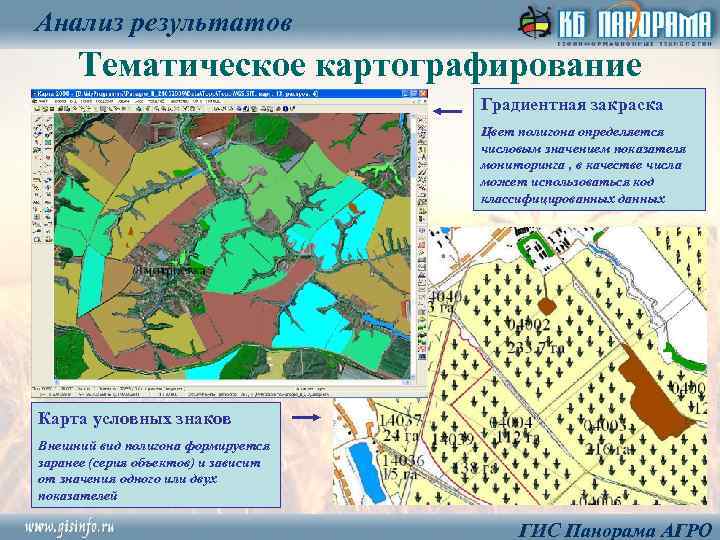Click the Карта 2008 window title bar
This screenshot has width=720, height=540.
point(229,94)
